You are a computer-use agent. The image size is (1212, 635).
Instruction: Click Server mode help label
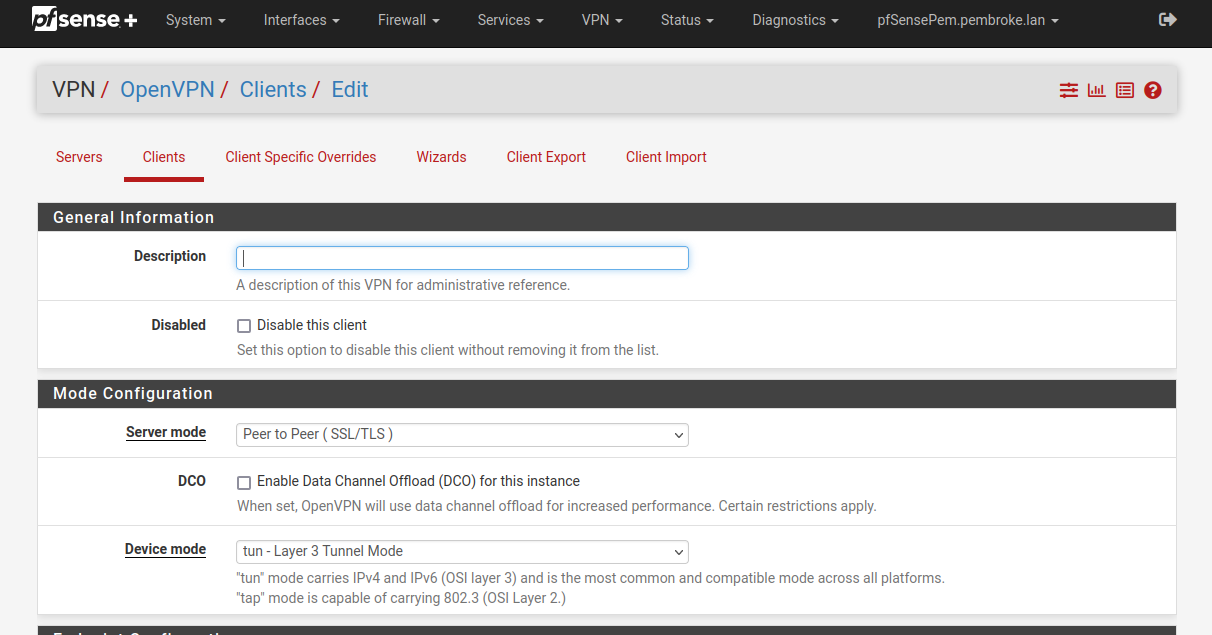click(x=166, y=433)
